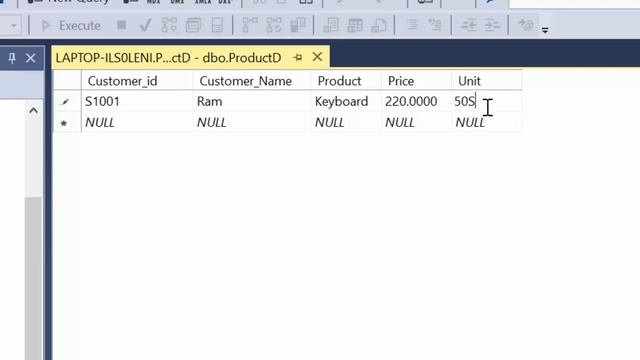Click the Cancel Executing Query stop icon

tap(121, 25)
